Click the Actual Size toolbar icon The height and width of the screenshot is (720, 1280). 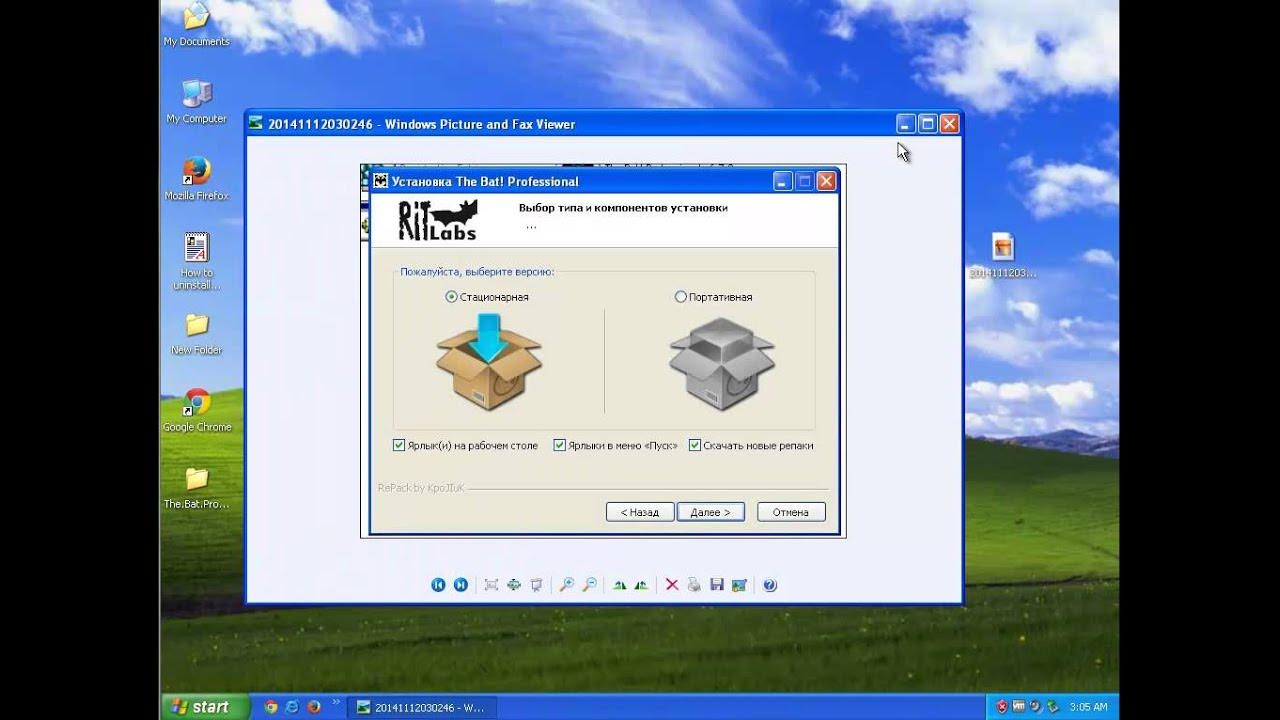coord(514,585)
